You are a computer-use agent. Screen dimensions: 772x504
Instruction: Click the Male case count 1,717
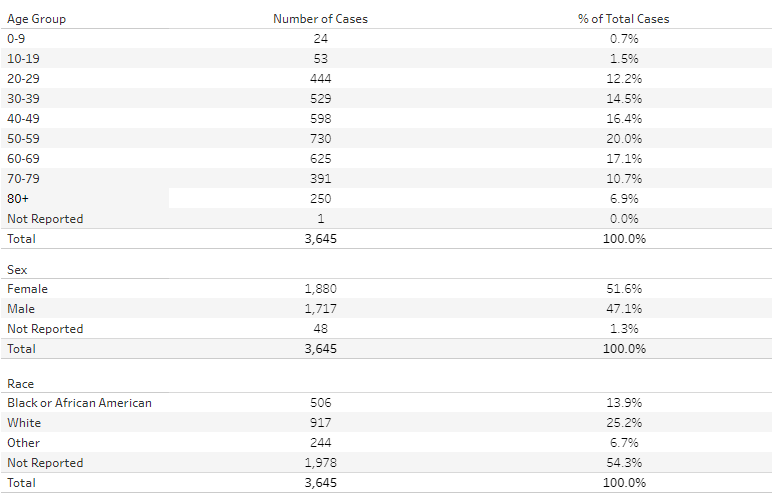[x=321, y=309]
